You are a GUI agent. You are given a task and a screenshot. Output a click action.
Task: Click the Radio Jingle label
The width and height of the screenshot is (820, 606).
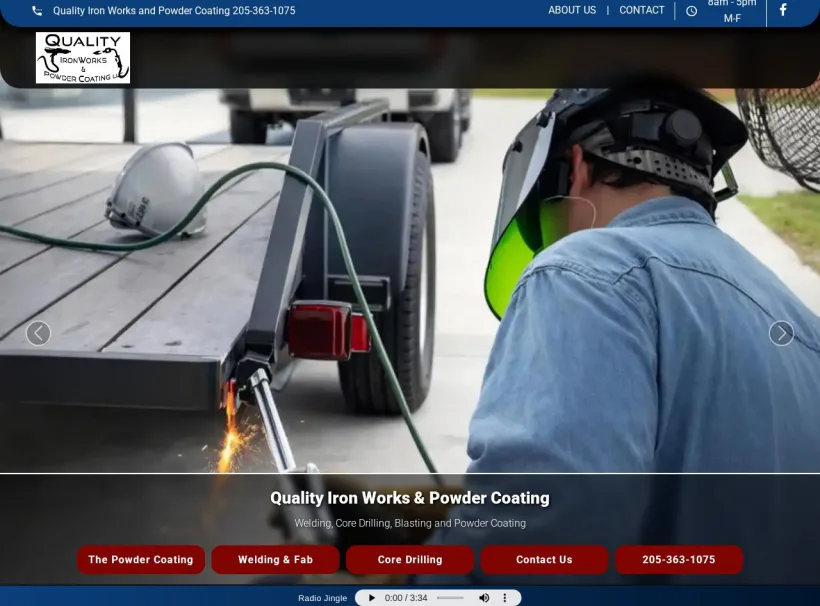pyautogui.click(x=321, y=597)
